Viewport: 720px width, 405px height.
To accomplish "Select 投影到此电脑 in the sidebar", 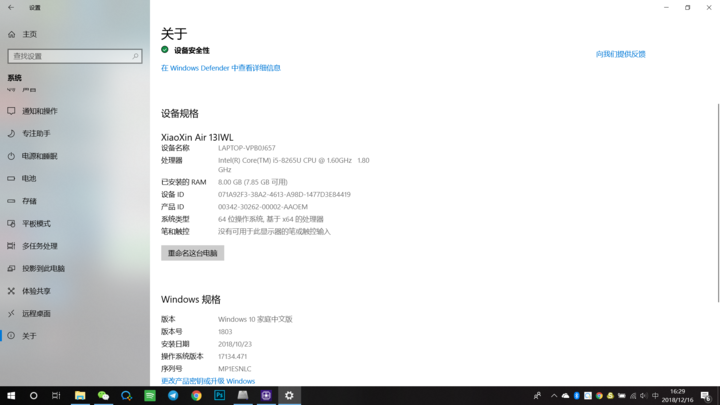I will (x=43, y=268).
